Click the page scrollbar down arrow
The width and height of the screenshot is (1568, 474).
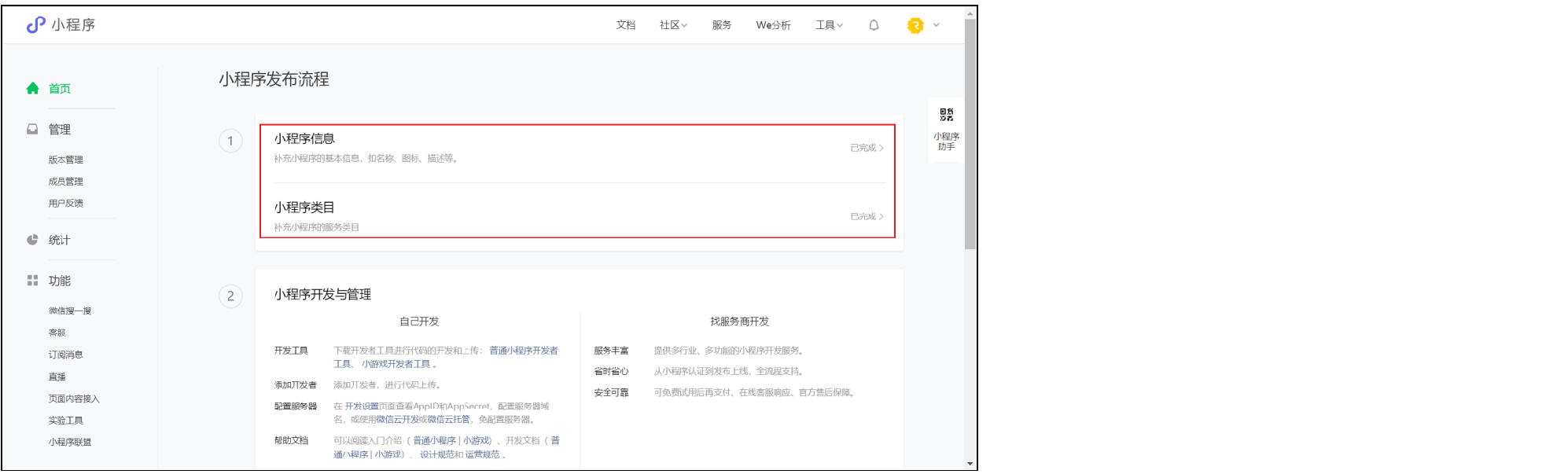coord(970,465)
